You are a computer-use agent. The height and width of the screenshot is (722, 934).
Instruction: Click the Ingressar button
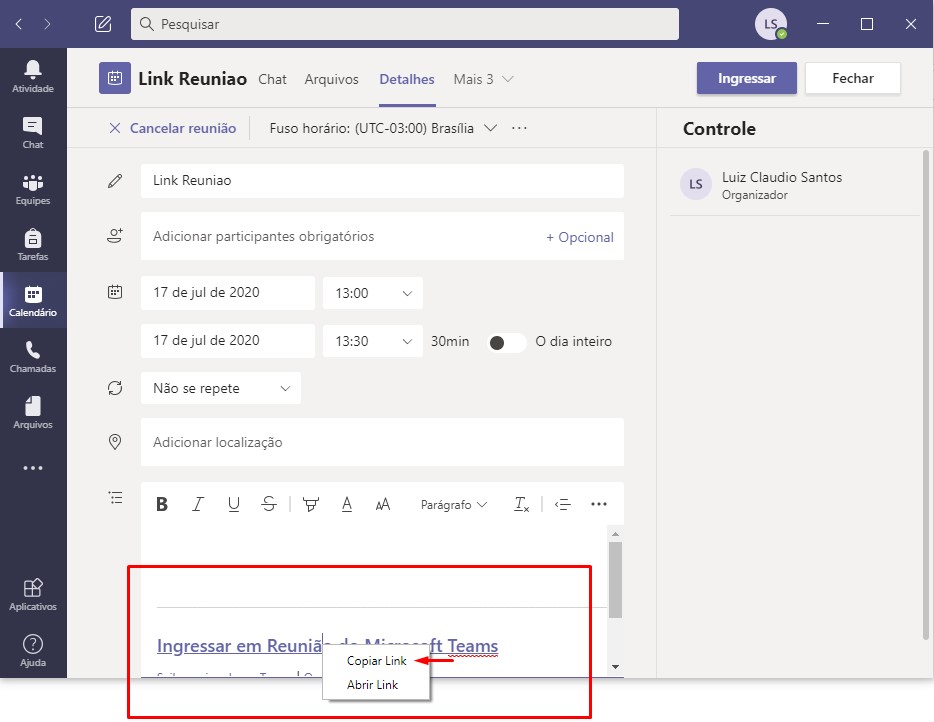point(746,78)
